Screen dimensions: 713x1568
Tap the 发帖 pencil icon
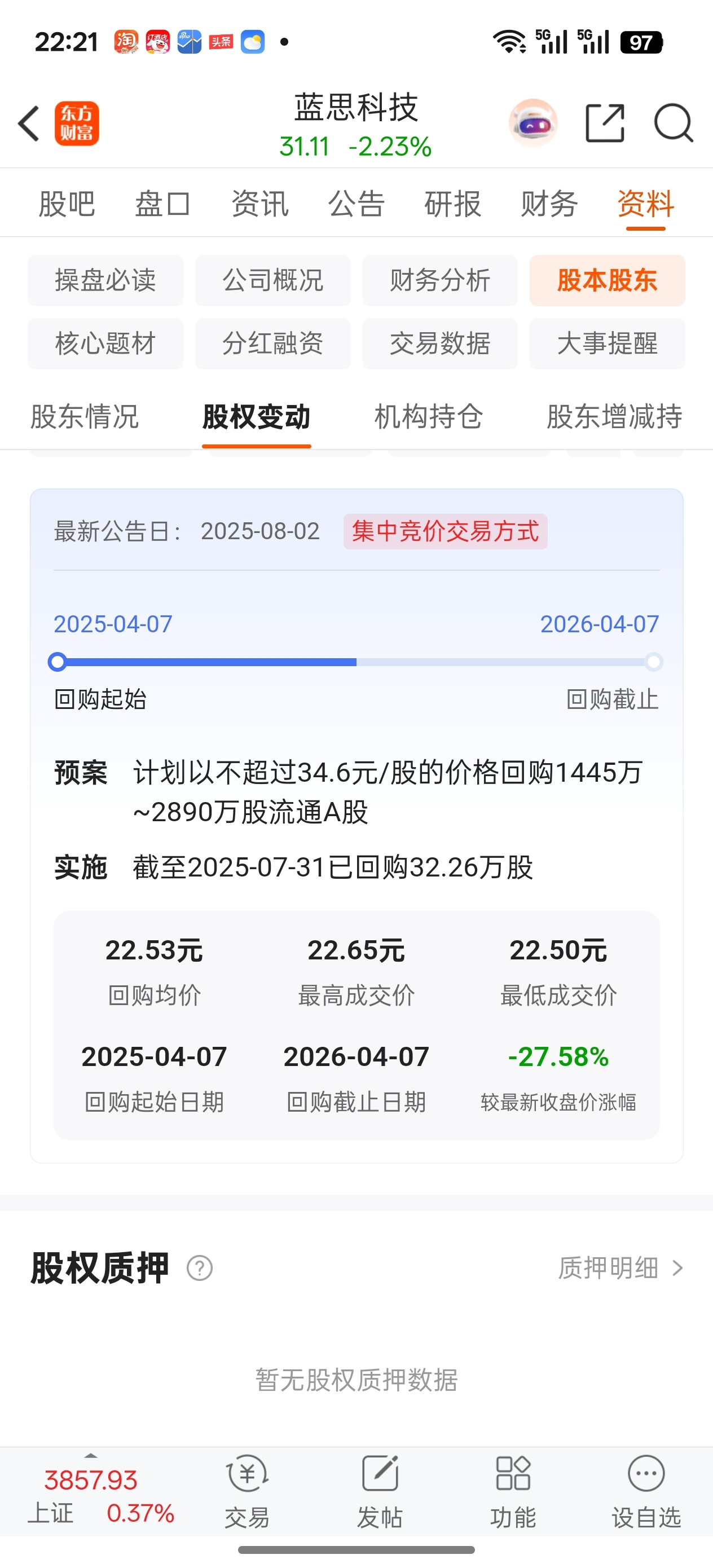(x=380, y=1473)
